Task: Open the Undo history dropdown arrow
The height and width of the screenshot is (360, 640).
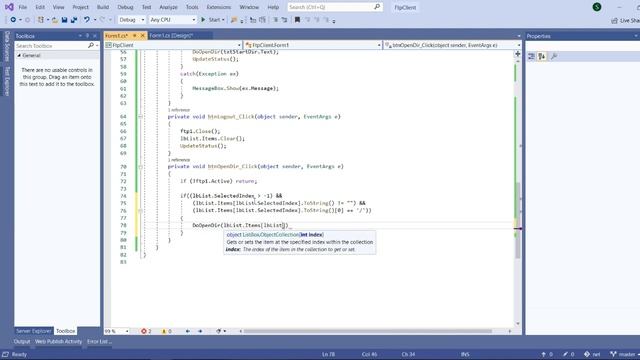Action: coord(95,20)
